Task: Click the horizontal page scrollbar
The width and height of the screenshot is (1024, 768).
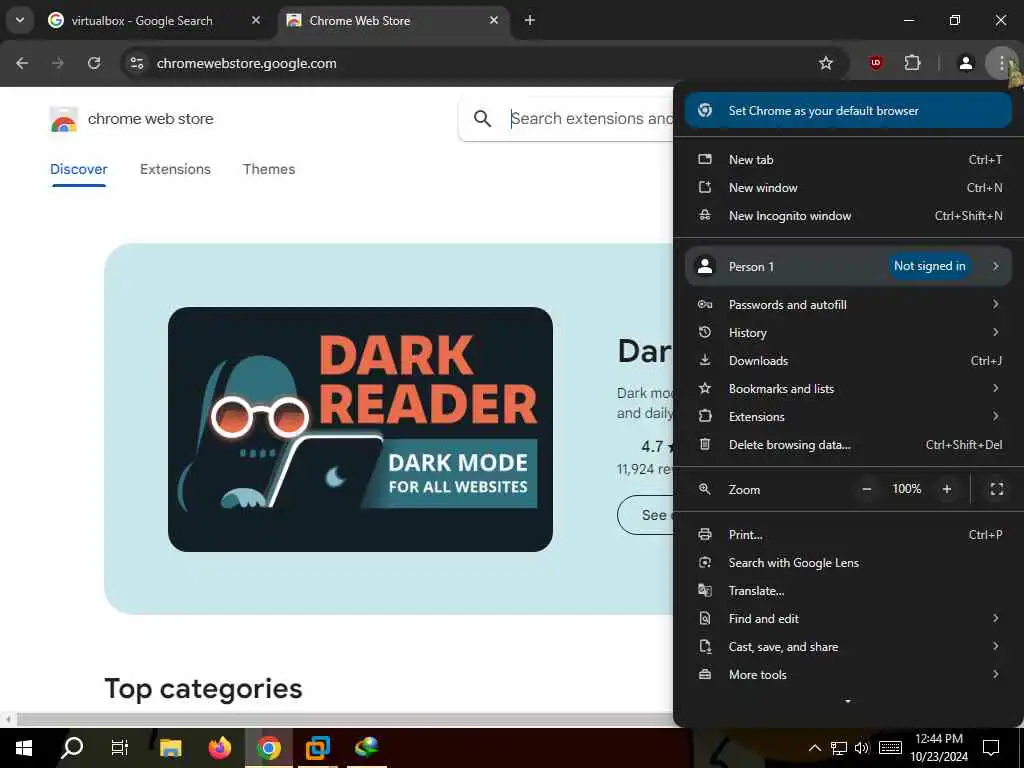Action: tap(345, 720)
